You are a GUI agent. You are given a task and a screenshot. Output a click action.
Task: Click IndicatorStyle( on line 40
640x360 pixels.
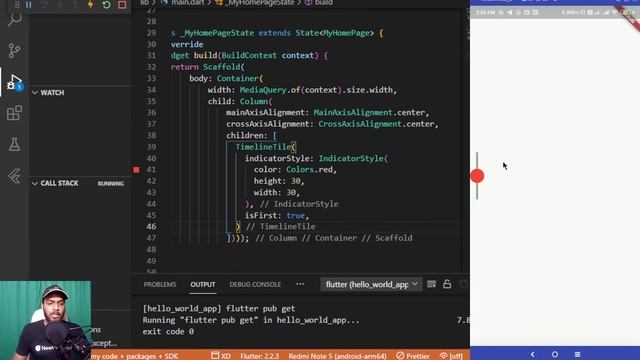[x=353, y=158]
